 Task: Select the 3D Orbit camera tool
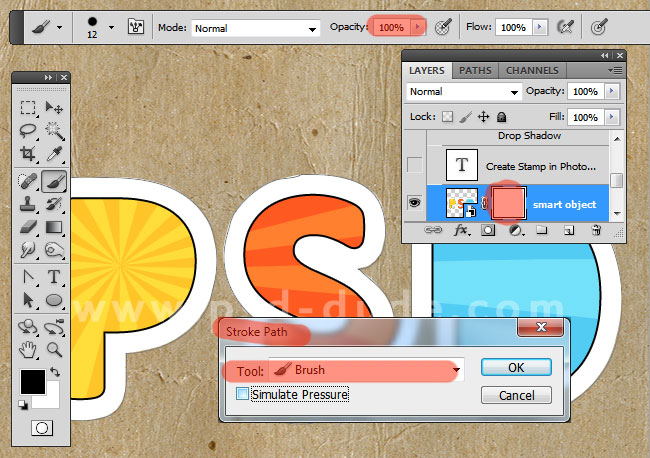[54, 327]
